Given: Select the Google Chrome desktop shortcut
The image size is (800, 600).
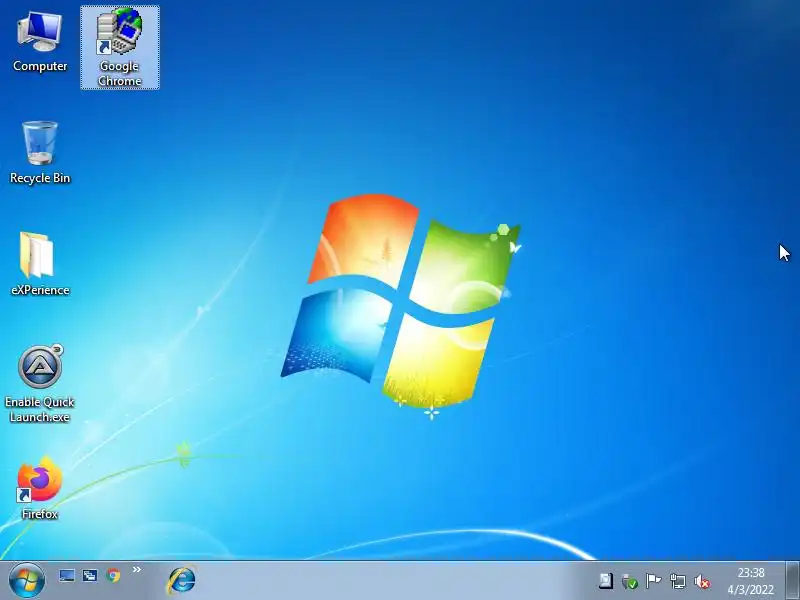Looking at the screenshot, I should coord(120,47).
